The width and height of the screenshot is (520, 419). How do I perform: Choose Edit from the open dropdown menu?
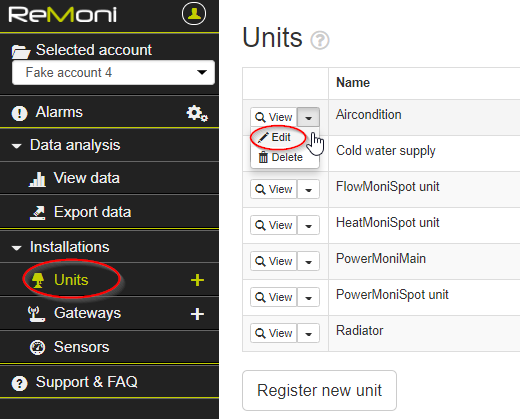275,137
